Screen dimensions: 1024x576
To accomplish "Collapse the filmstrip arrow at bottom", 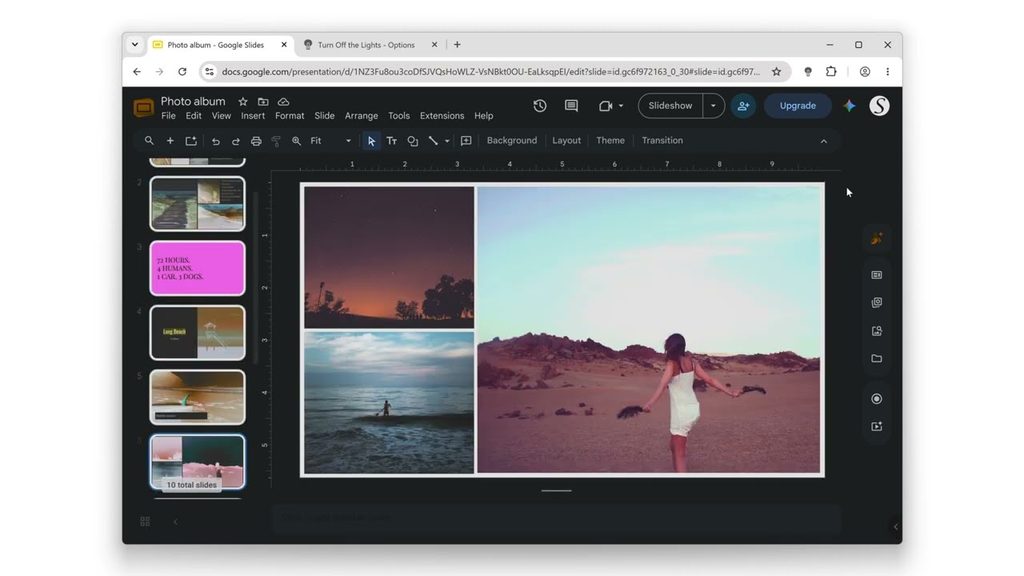I will (x=175, y=521).
